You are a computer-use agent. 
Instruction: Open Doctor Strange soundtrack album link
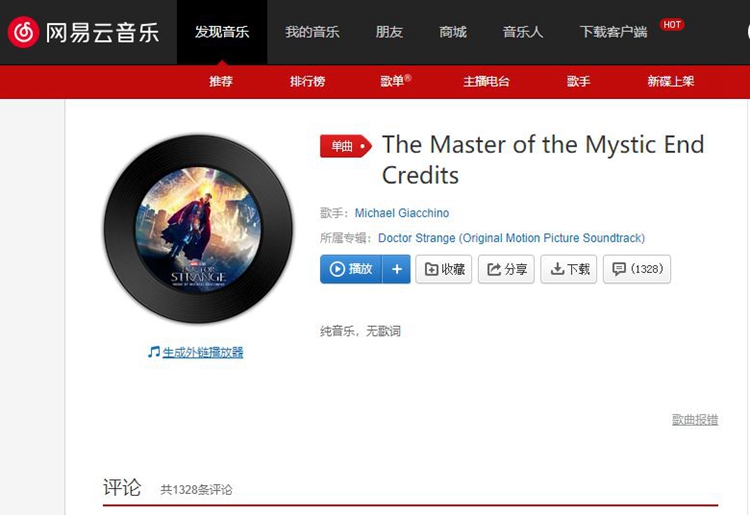coord(511,238)
